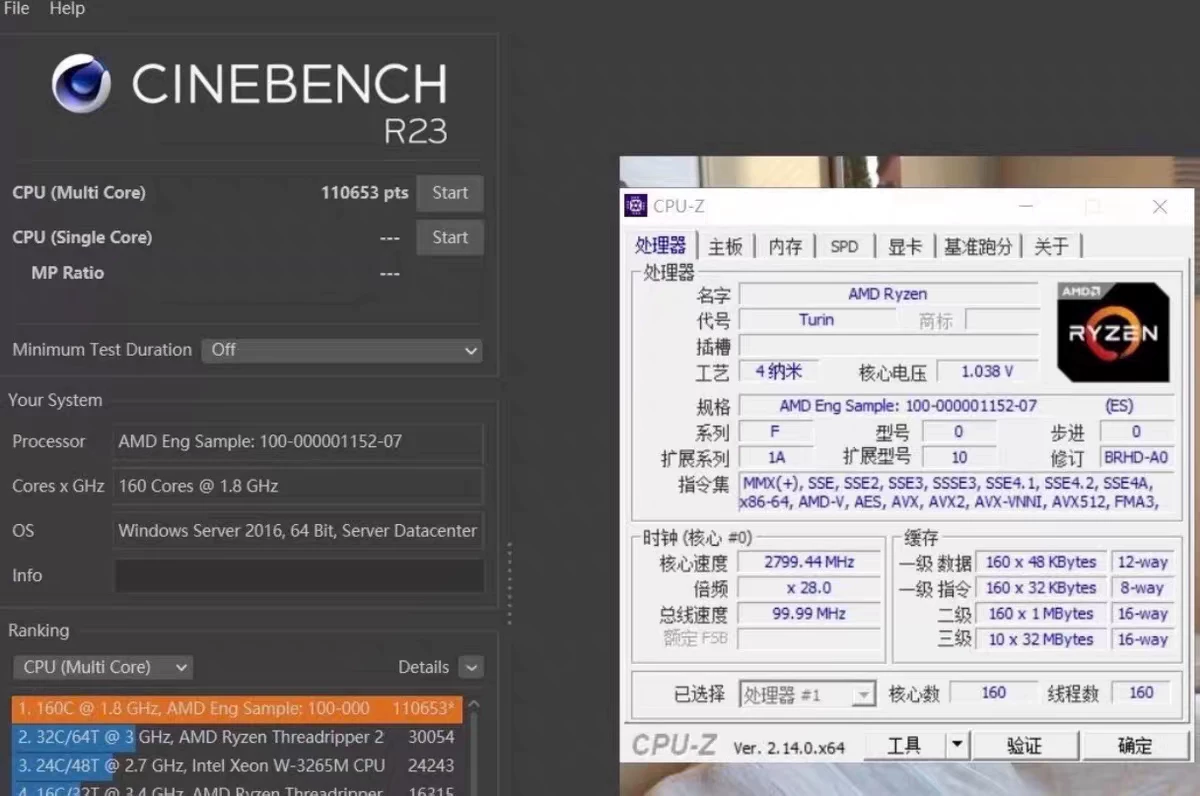Click the 工具 button in CPU-Z
This screenshot has height=796, width=1200.
(x=904, y=746)
